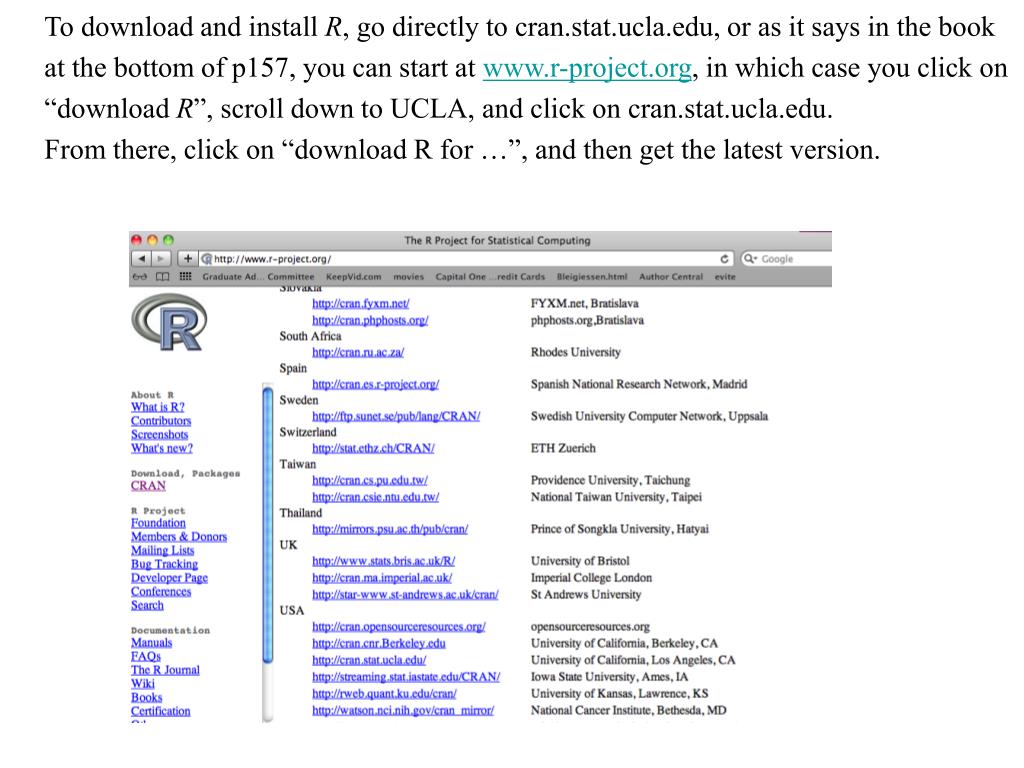Open the Bleigiessen.html bookmark
The height and width of the screenshot is (768, 1024).
click(592, 277)
